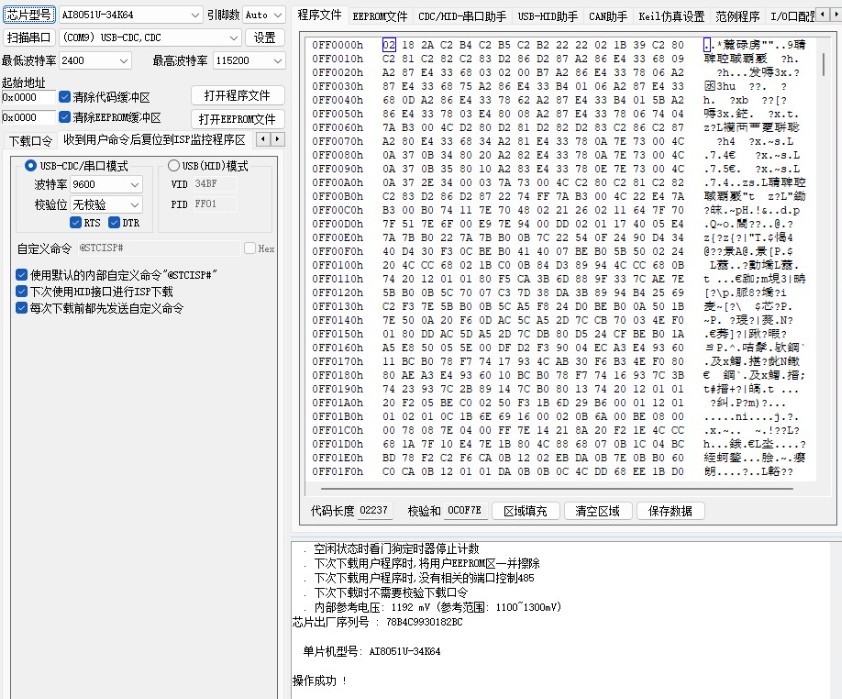This screenshot has width=842, height=699.
Task: Open the 范例程序 tab
Action: point(737,17)
